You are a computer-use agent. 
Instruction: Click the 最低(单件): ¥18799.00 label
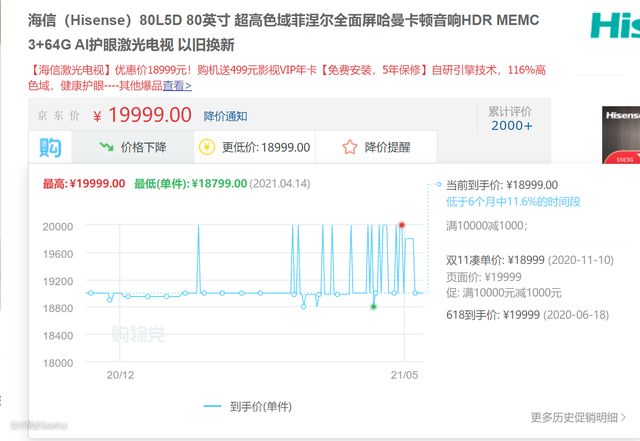[x=191, y=184]
